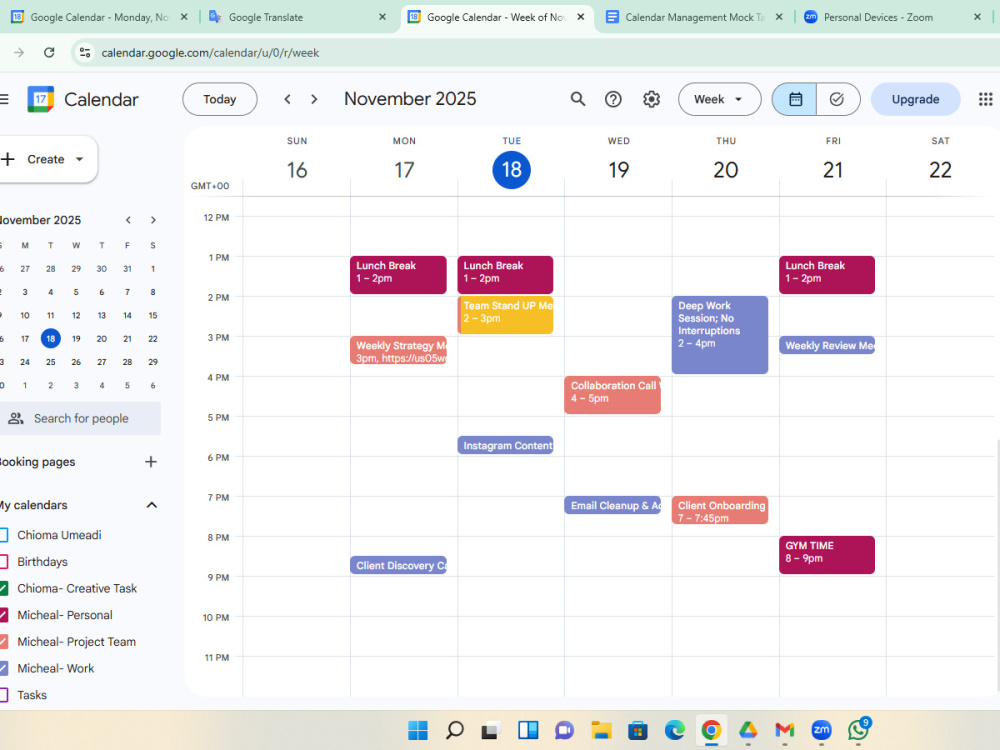
Task: Collapse the My calendars section
Action: [x=152, y=505]
